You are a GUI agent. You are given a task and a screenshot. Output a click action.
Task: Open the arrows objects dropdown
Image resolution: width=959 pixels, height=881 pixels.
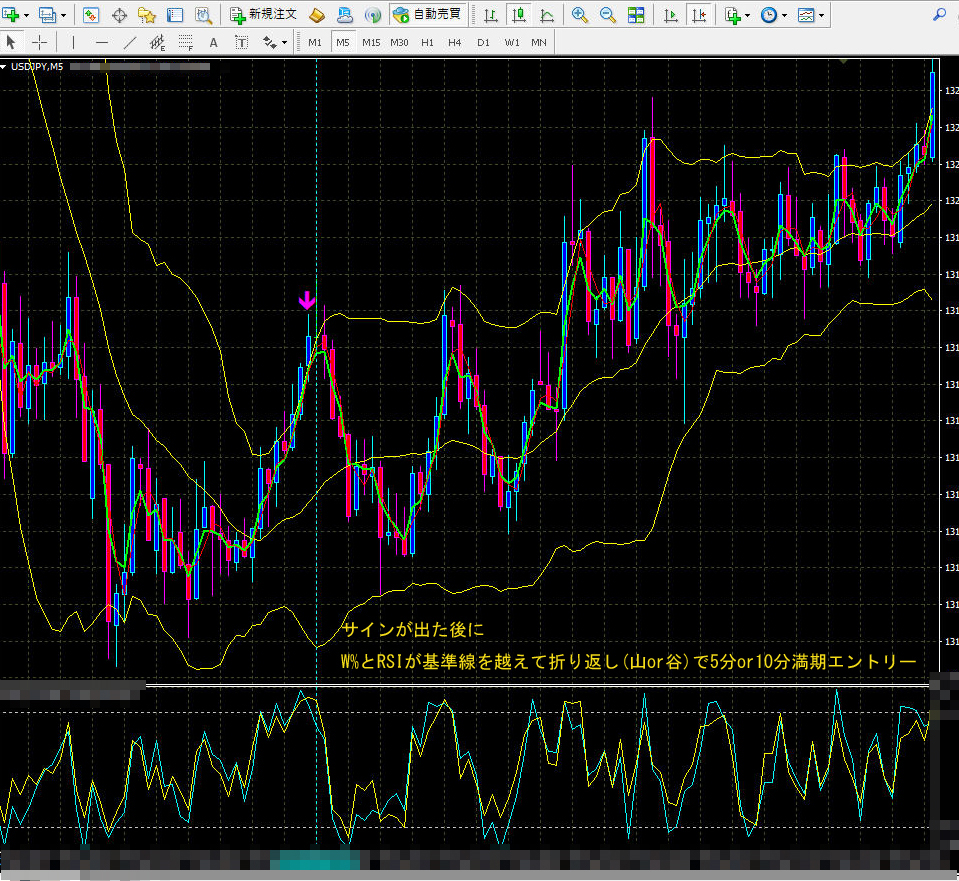285,42
